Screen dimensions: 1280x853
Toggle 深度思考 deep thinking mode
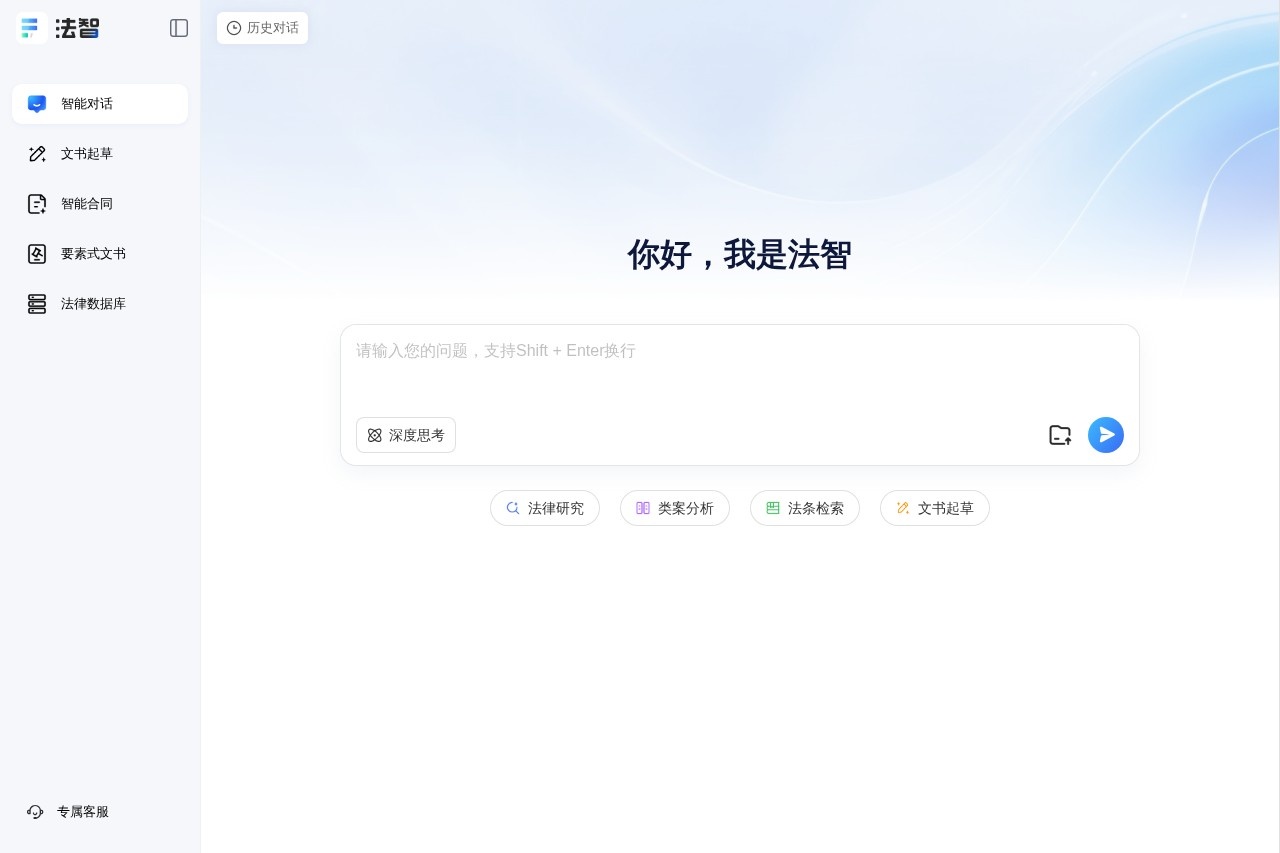coord(406,435)
